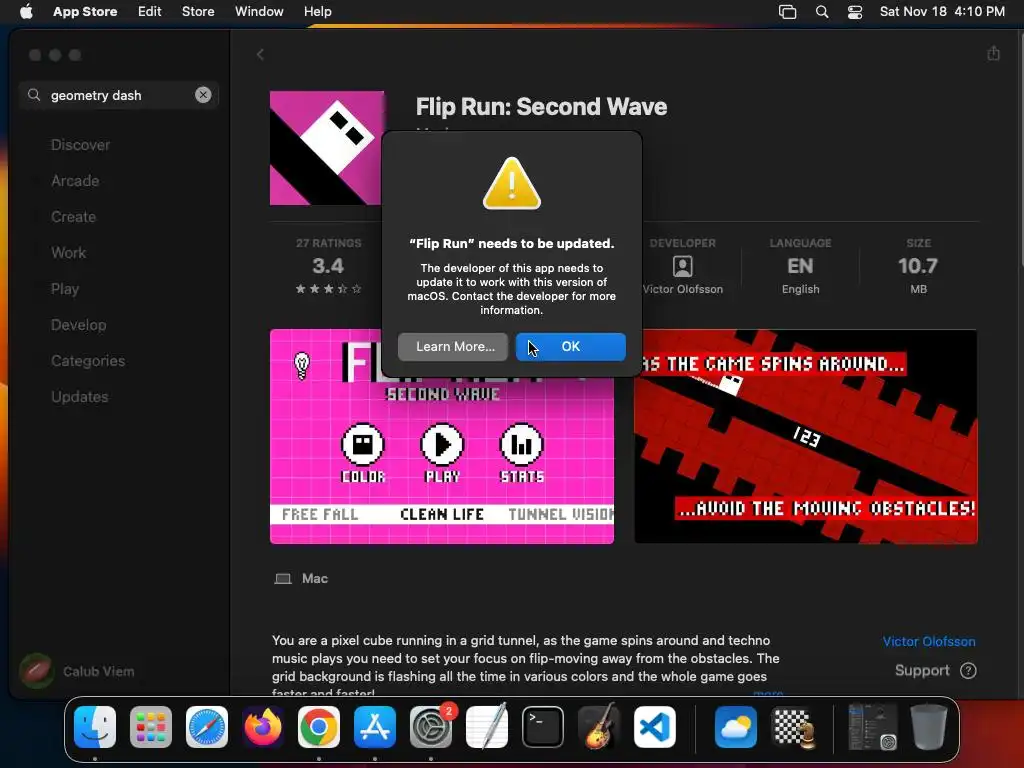
Task: Click App Store icon in the Dock
Action: pos(375,727)
